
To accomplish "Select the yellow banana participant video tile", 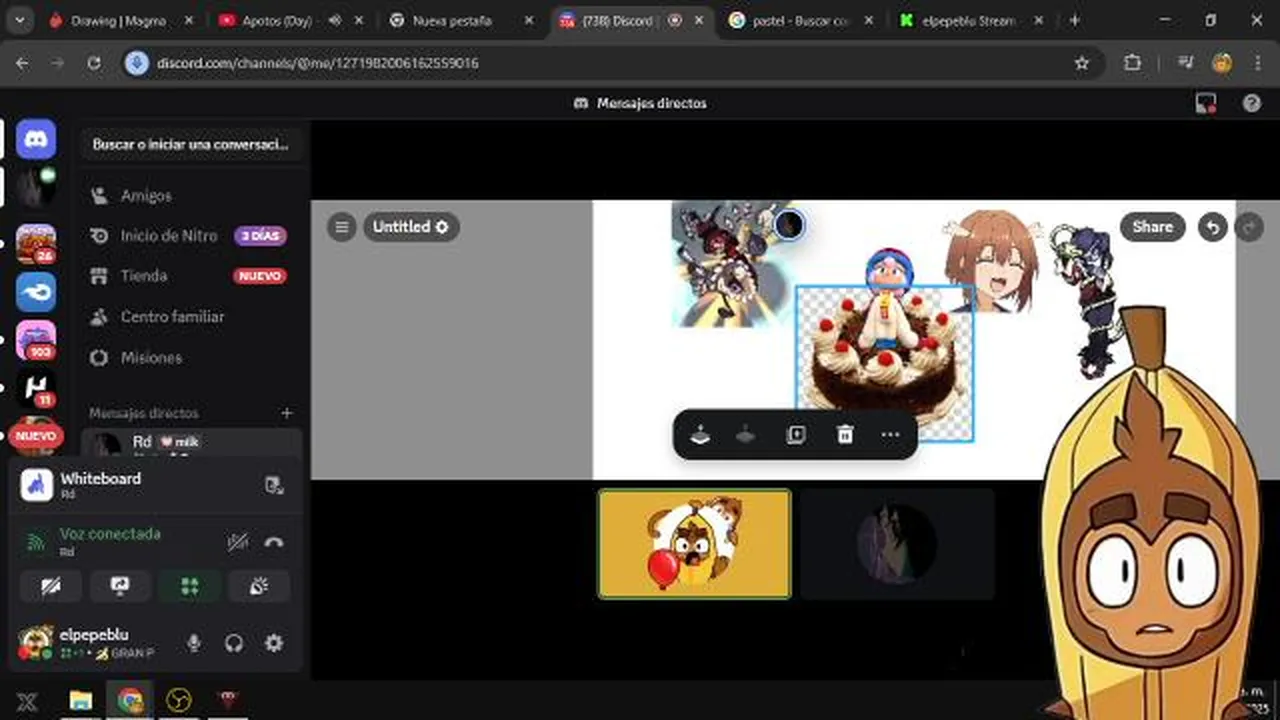I will click(694, 544).
